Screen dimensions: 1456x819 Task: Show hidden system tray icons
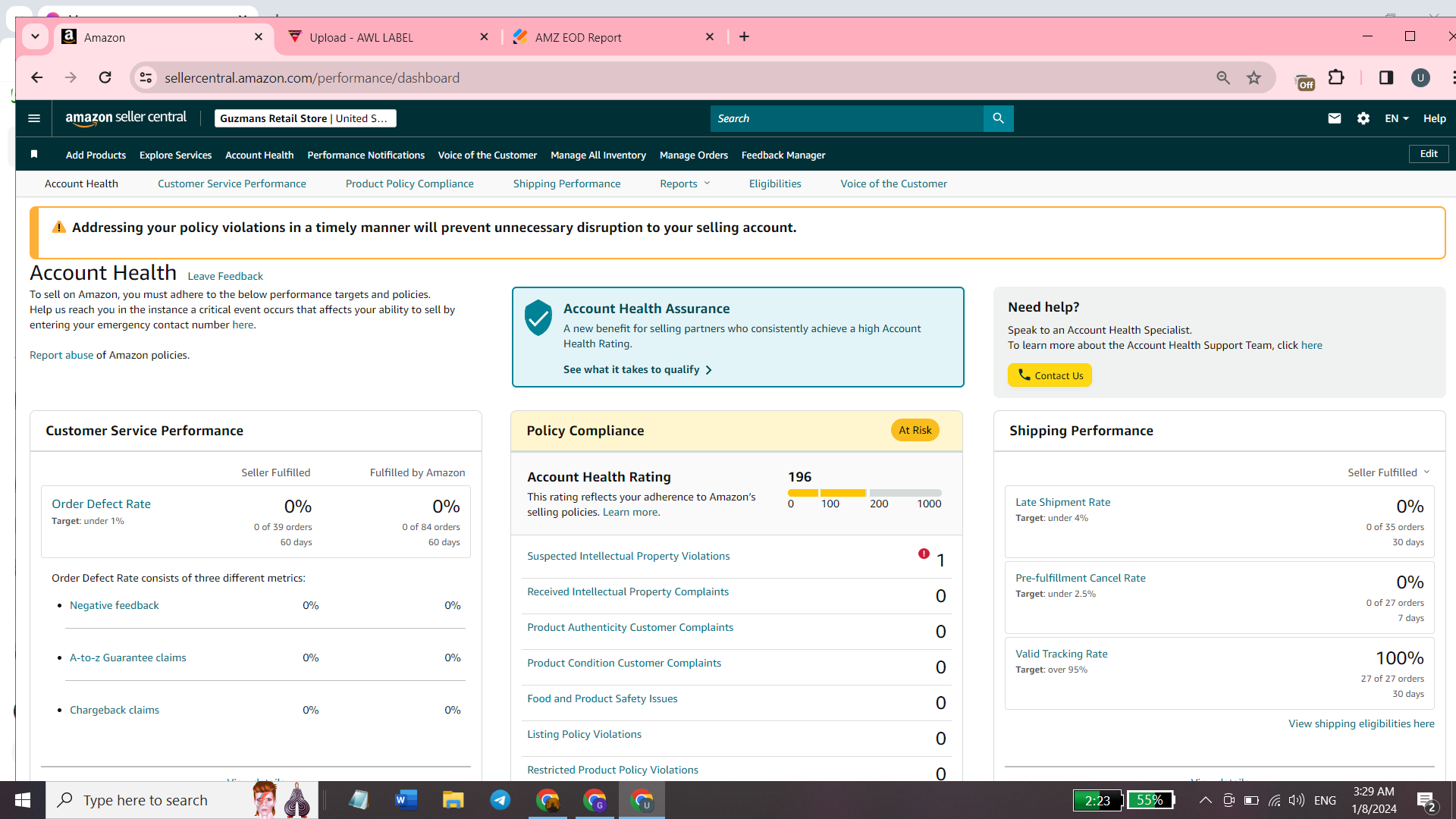1205,800
